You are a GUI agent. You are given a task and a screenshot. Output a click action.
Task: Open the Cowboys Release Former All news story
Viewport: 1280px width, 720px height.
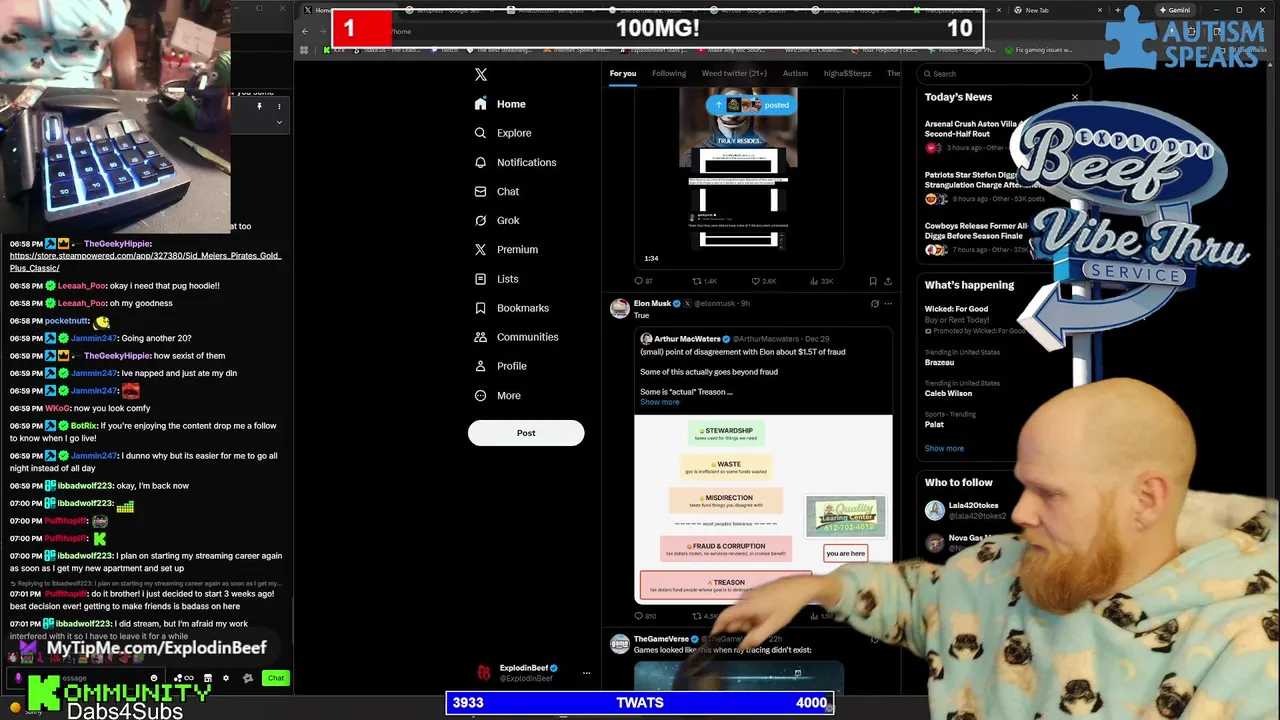click(975, 238)
